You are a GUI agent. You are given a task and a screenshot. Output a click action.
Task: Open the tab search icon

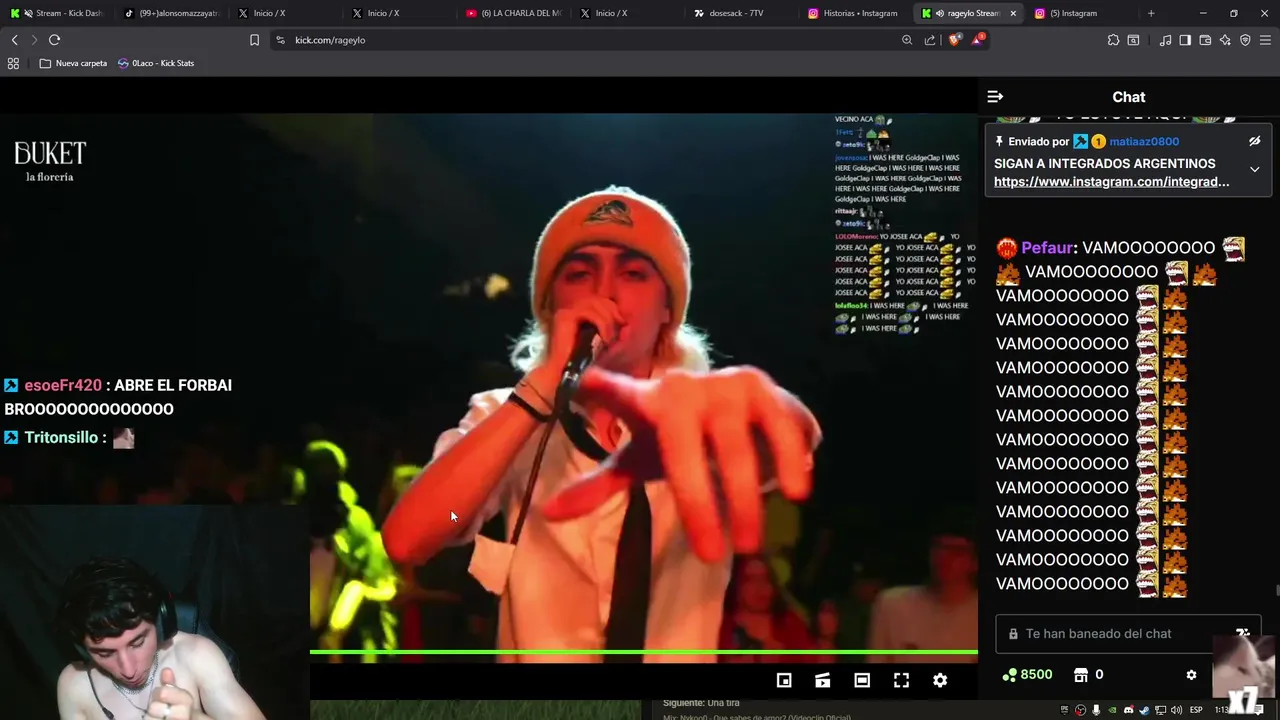pyautogui.click(x=1133, y=40)
